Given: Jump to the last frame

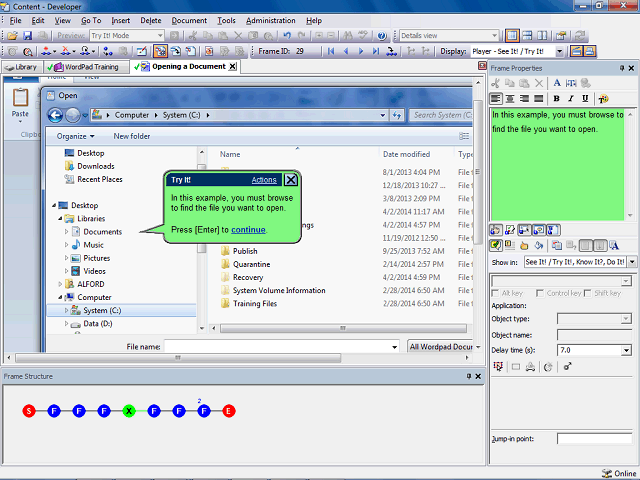Looking at the screenshot, I should (x=376, y=51).
